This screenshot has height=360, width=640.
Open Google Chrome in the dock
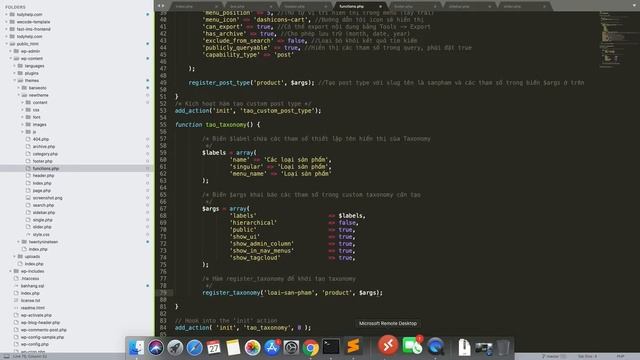(x=311, y=347)
